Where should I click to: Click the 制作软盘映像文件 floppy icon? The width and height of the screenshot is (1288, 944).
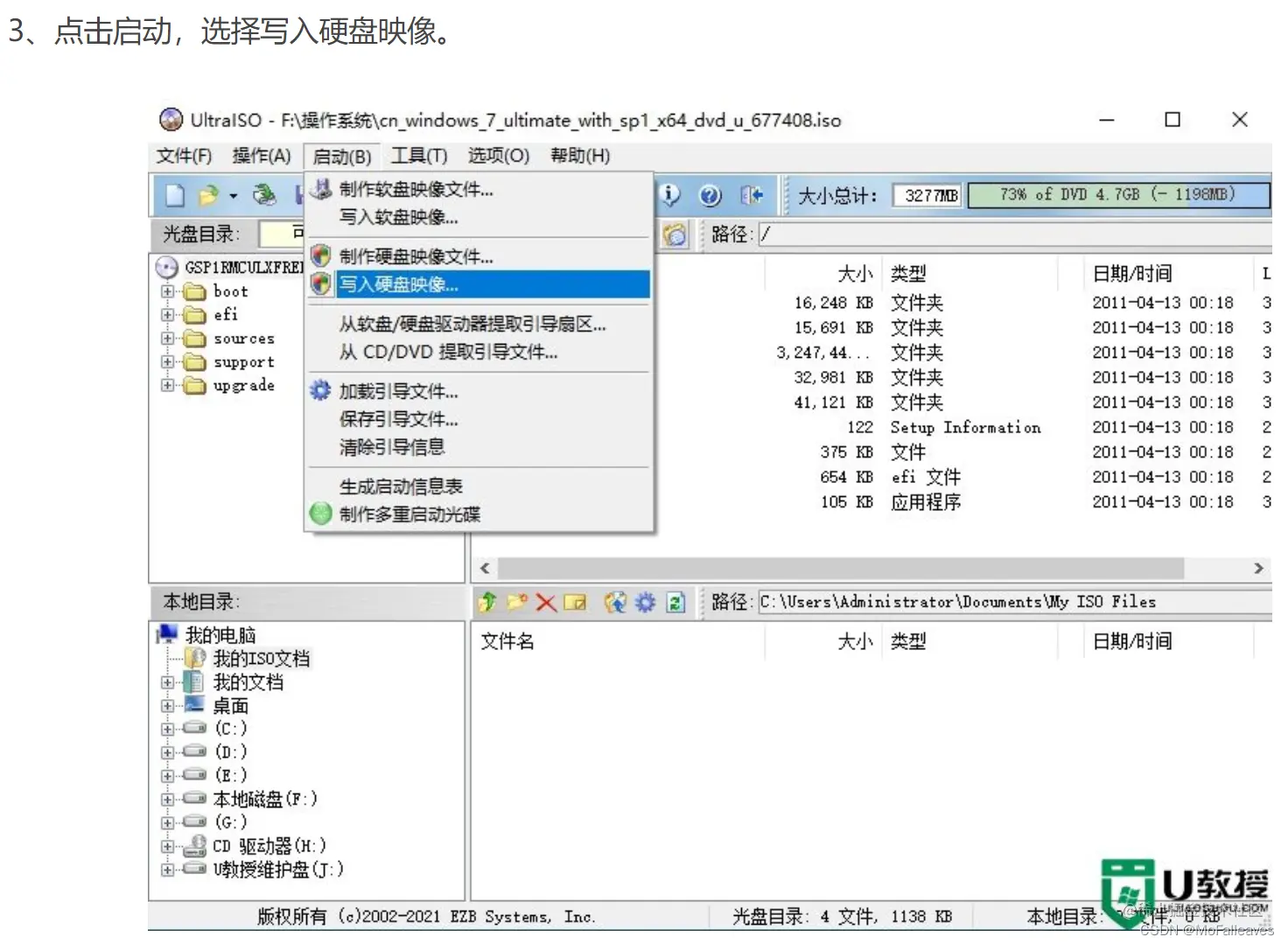pyautogui.click(x=321, y=189)
